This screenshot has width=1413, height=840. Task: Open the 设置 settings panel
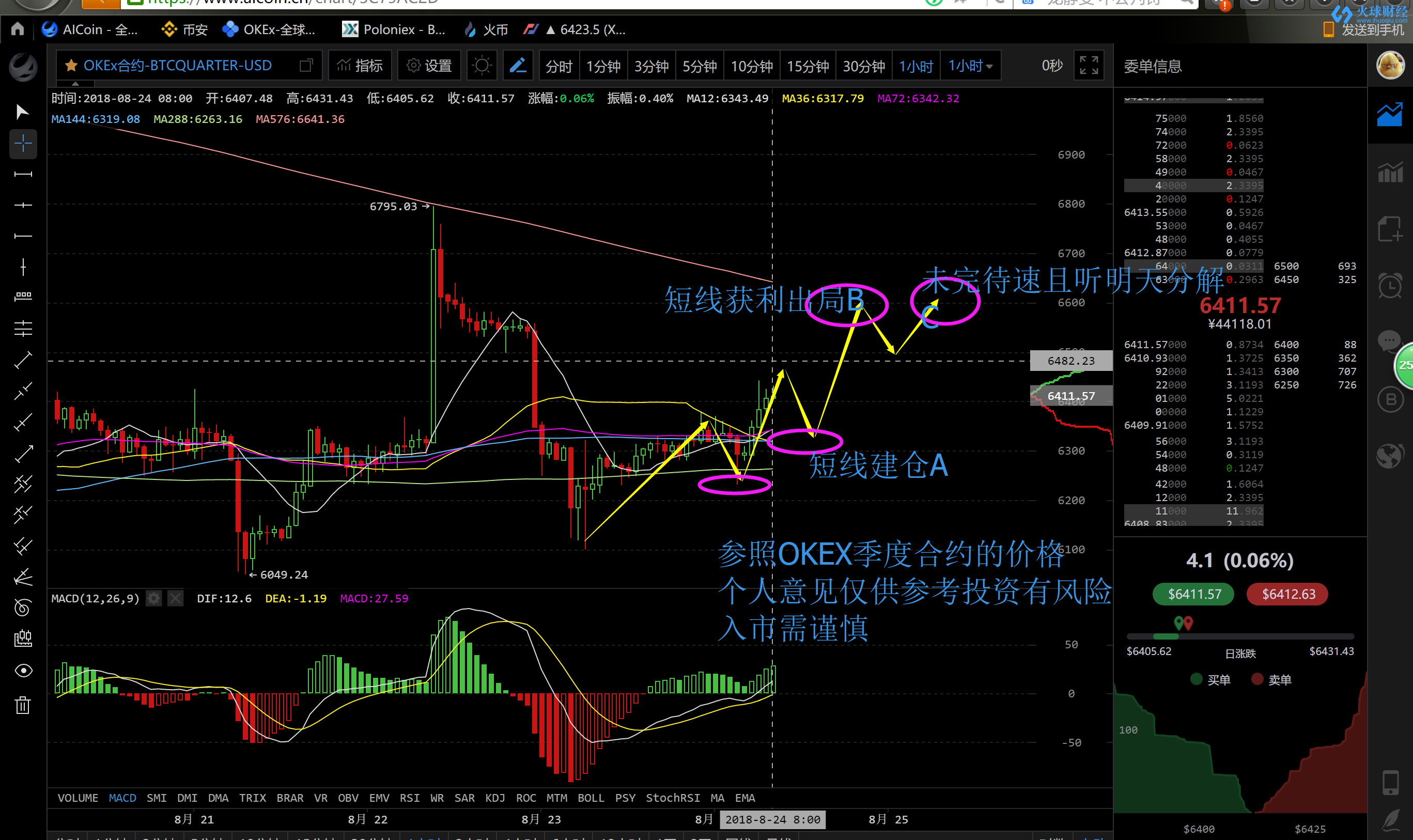tap(429, 66)
